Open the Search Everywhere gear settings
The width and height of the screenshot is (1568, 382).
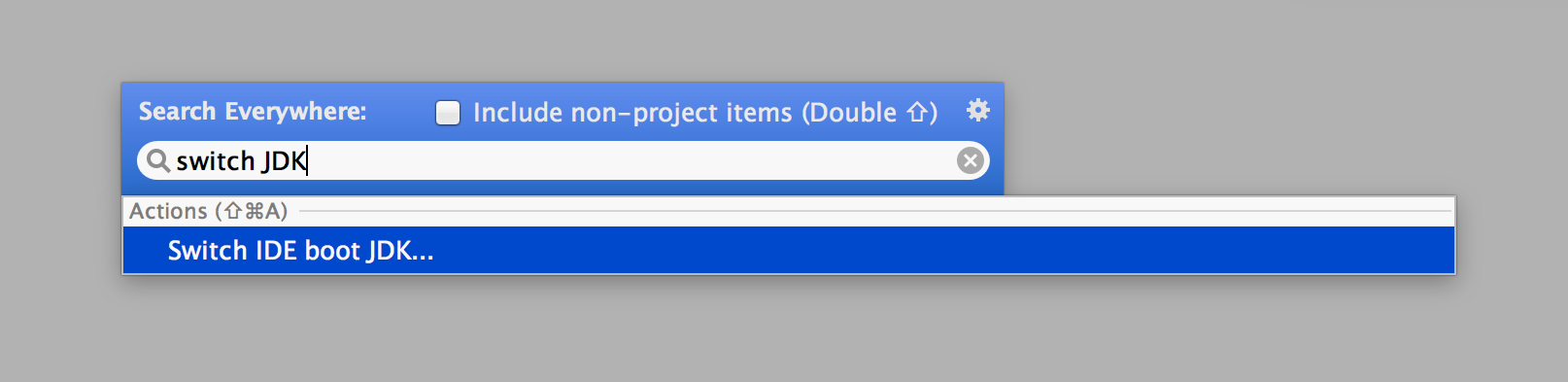tap(977, 111)
